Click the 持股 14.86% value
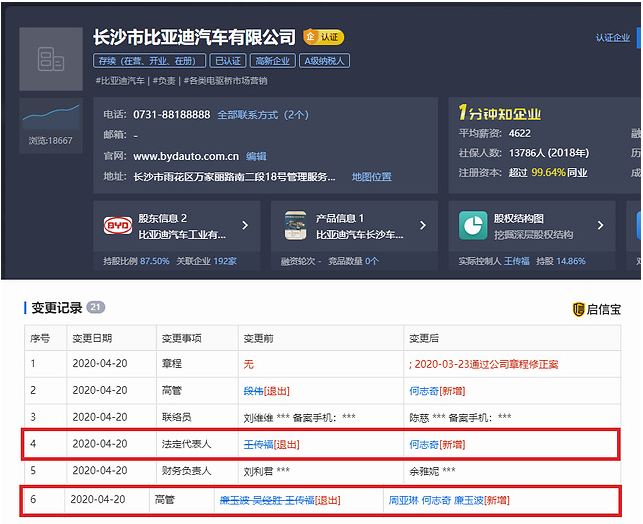 [x=570, y=261]
